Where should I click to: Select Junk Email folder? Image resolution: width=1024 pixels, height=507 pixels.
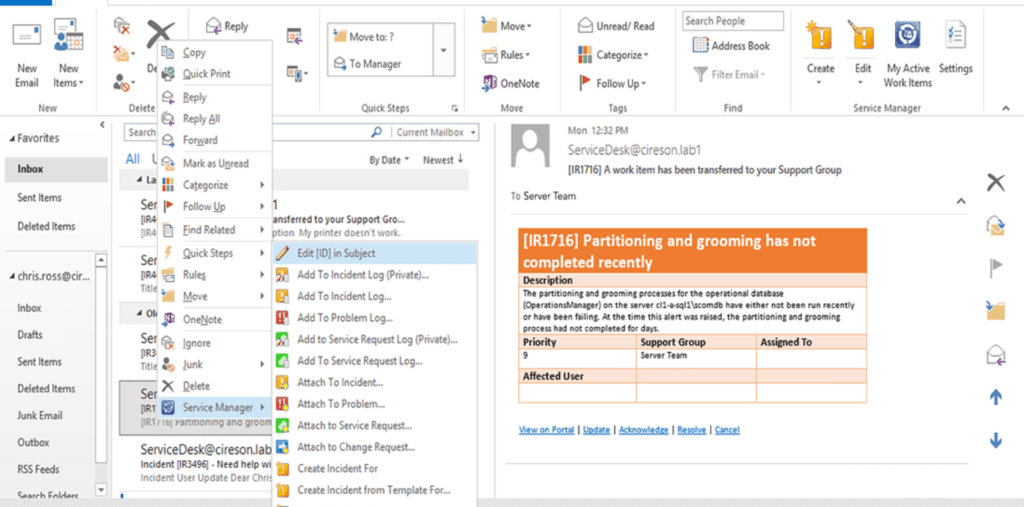[x=40, y=416]
